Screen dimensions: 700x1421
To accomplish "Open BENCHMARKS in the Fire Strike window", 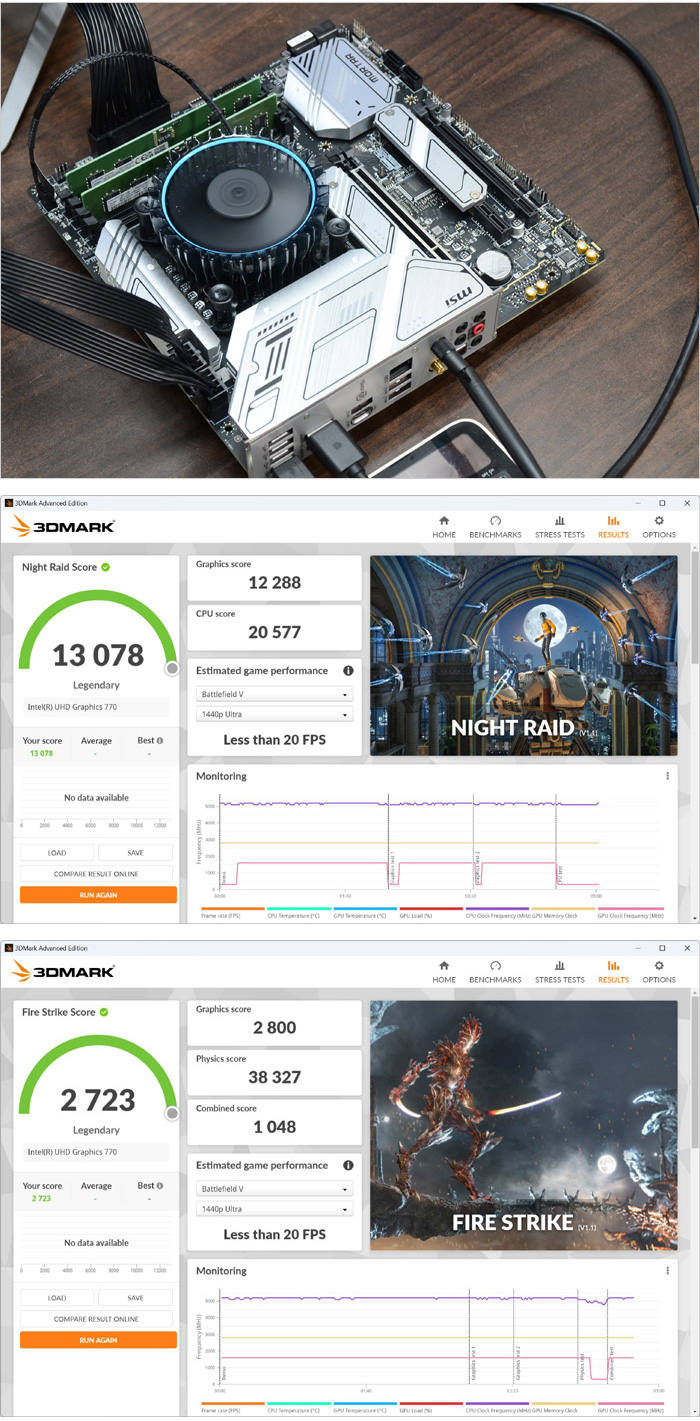I will (495, 971).
